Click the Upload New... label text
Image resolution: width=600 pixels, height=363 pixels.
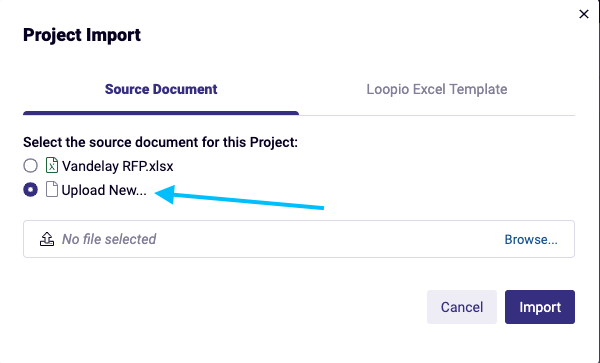click(x=104, y=190)
